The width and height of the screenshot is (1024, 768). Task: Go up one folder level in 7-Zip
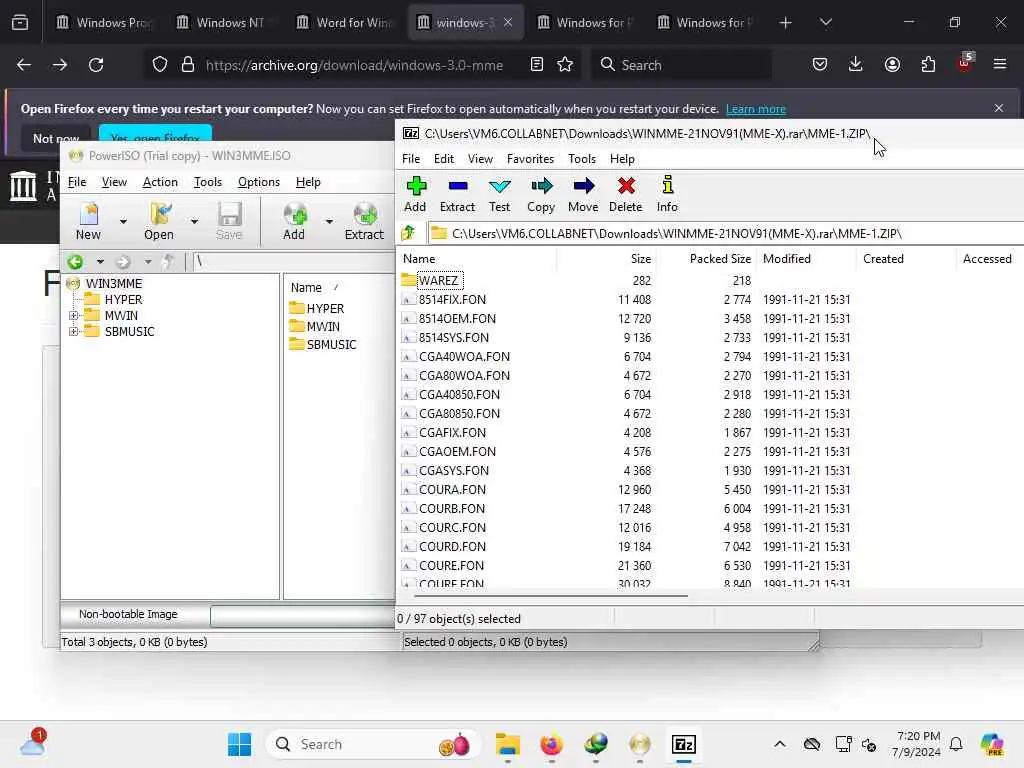[409, 232]
